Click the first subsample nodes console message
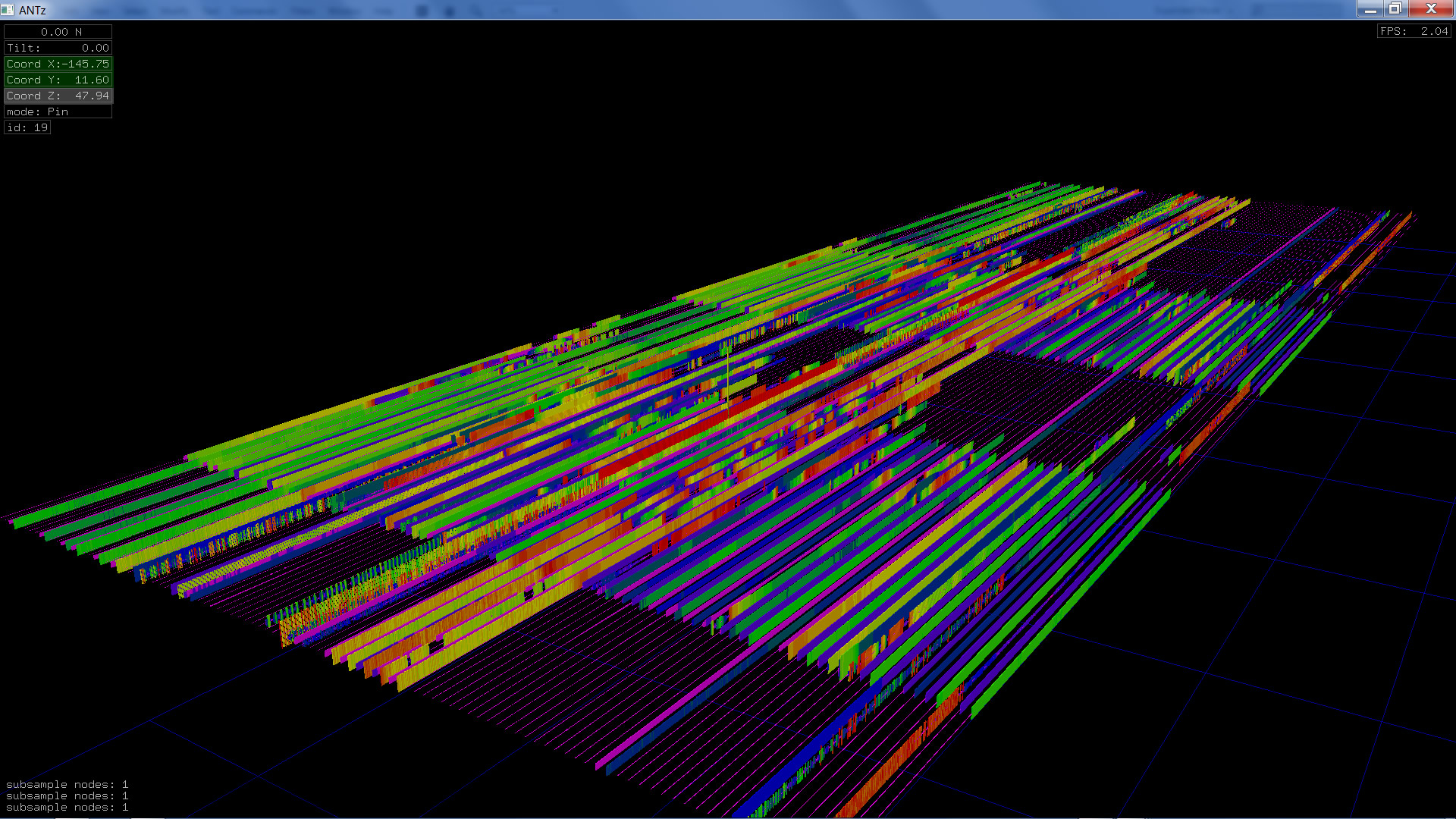Screen dimensions: 1456x819 click(67, 784)
